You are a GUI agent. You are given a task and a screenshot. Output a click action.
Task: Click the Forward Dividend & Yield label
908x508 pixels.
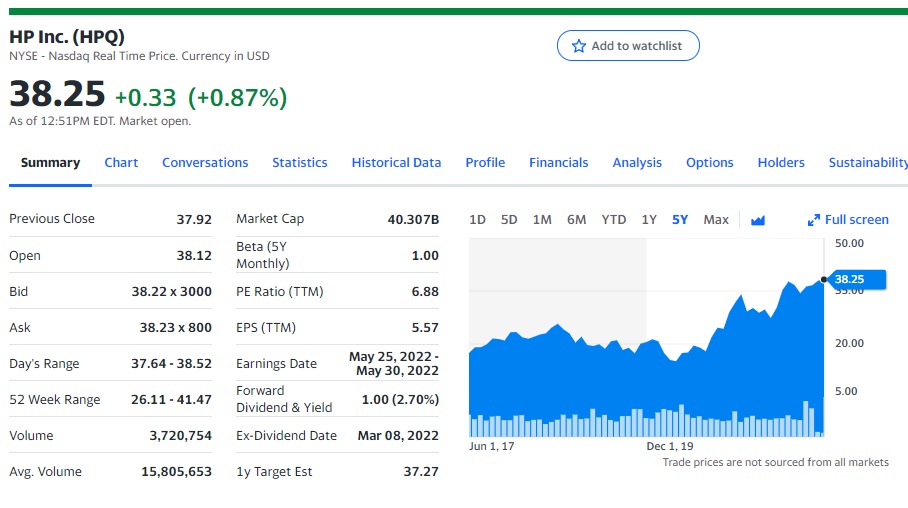click(x=284, y=399)
